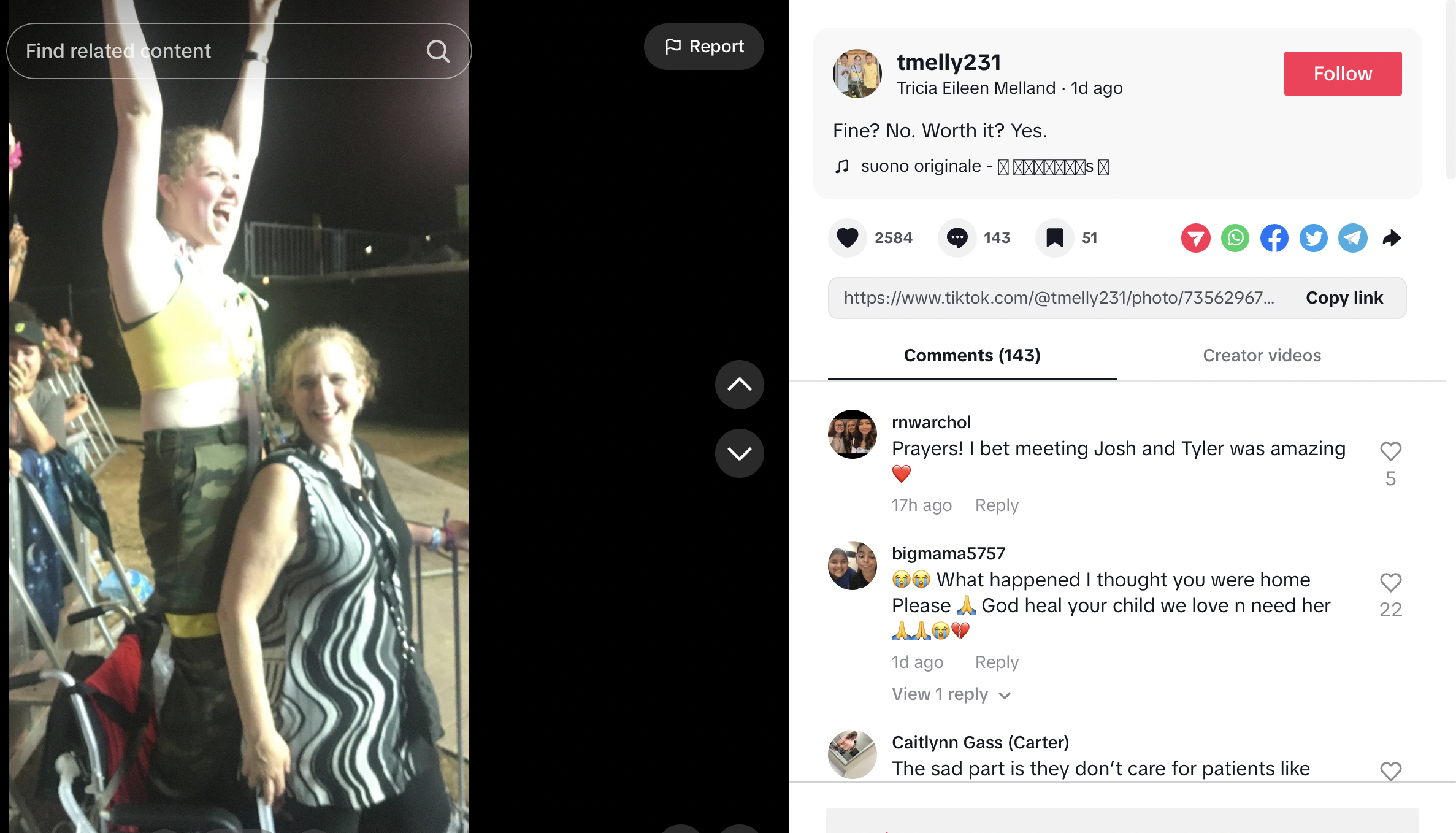This screenshot has width=1456, height=833.
Task: Like the post with the heart icon
Action: [848, 238]
